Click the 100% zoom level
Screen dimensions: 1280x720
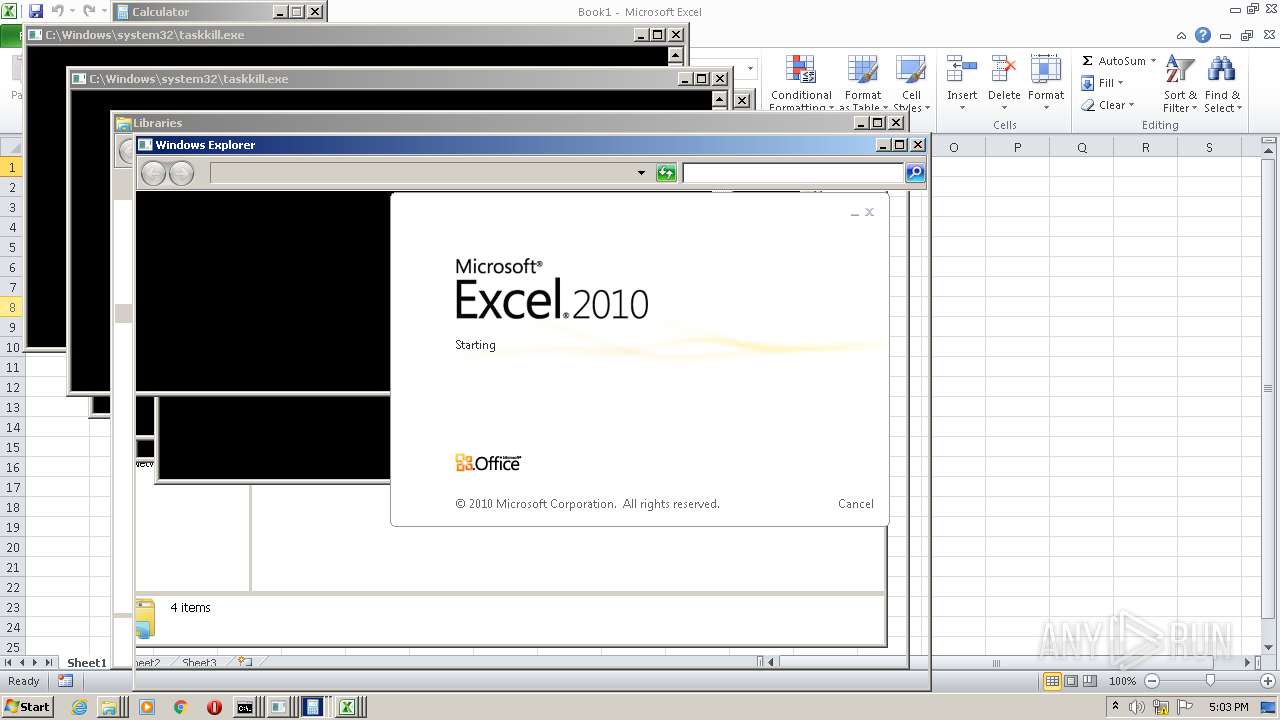(x=1122, y=681)
